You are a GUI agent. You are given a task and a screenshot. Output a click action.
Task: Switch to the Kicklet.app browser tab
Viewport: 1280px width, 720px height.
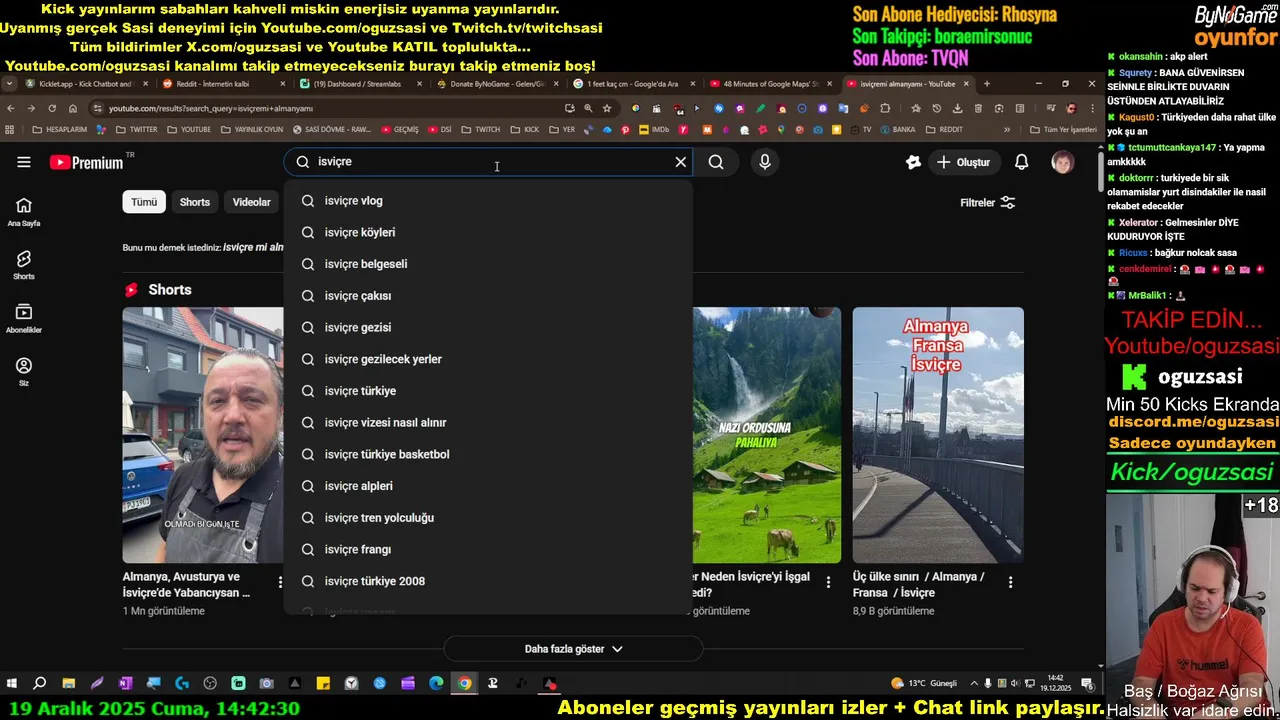pyautogui.click(x=87, y=84)
